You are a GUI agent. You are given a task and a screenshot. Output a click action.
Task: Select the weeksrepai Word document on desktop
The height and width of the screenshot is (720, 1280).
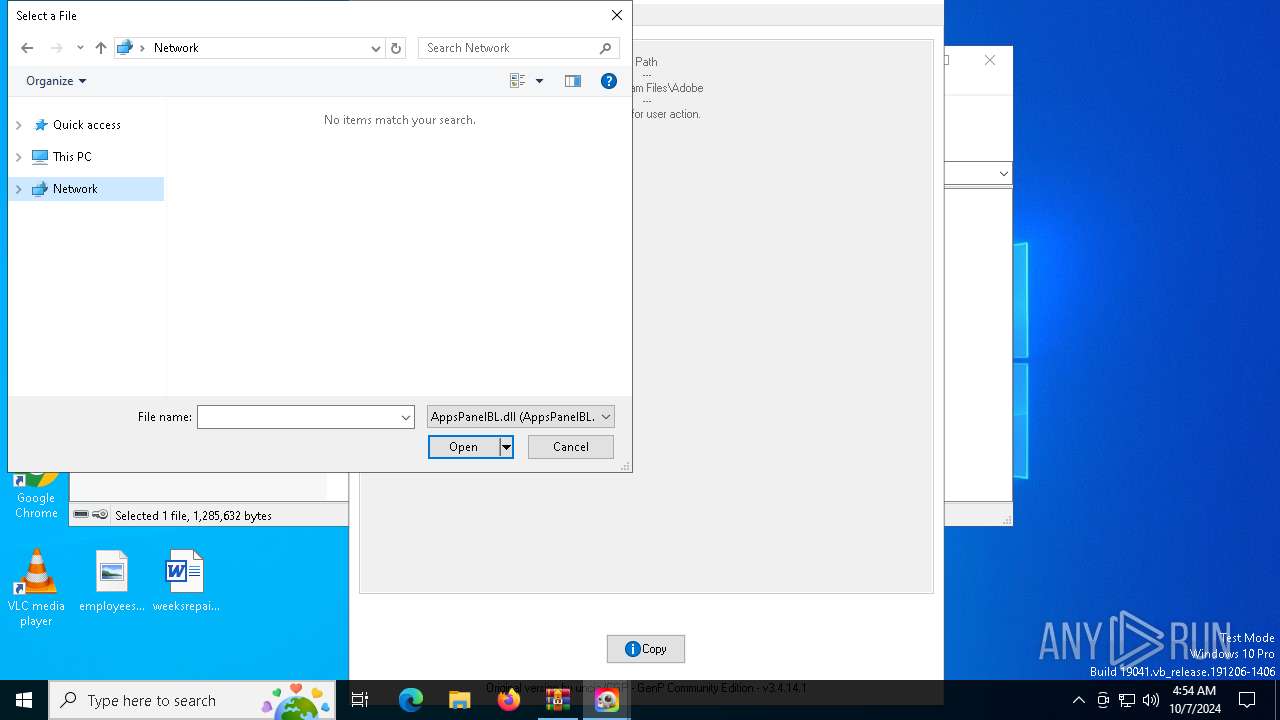185,581
